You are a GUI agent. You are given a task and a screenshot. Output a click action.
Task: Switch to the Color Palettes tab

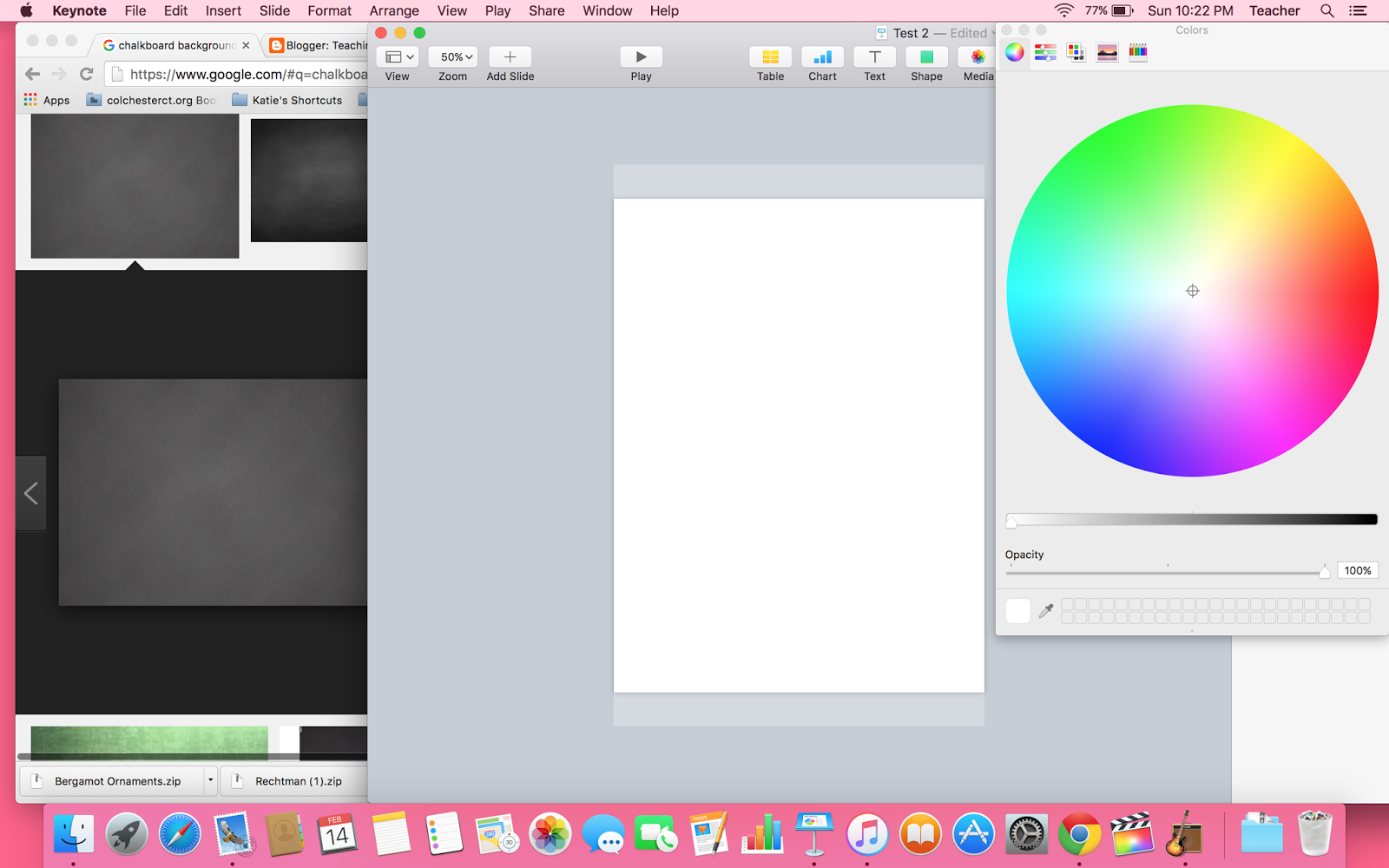1076,52
